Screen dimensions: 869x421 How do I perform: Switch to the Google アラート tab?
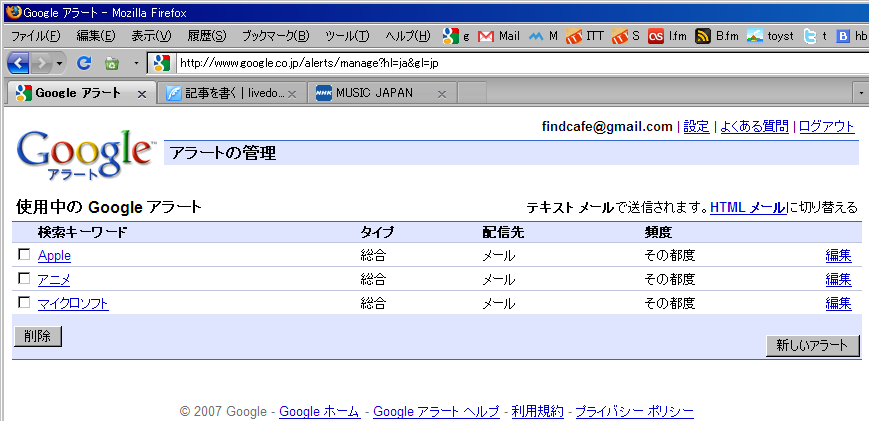(x=81, y=93)
